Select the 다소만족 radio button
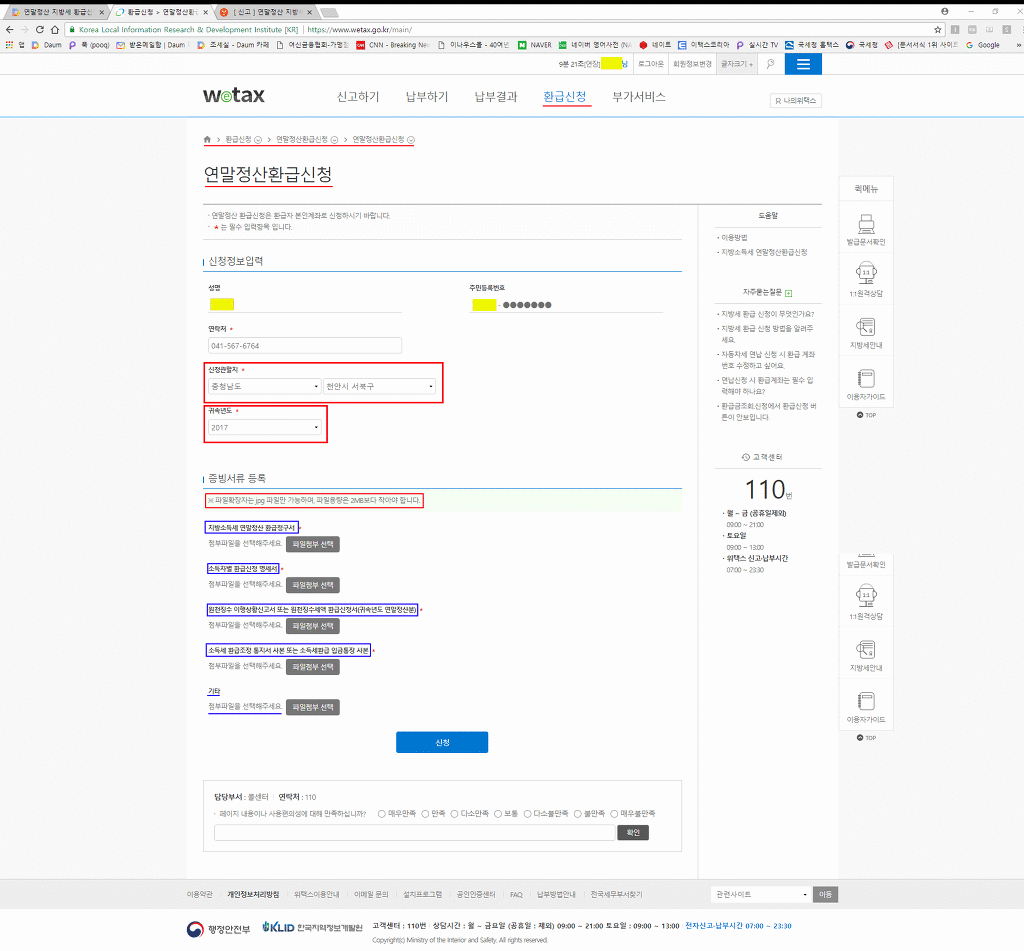Viewport: 1024px width, 951px height. click(454, 814)
